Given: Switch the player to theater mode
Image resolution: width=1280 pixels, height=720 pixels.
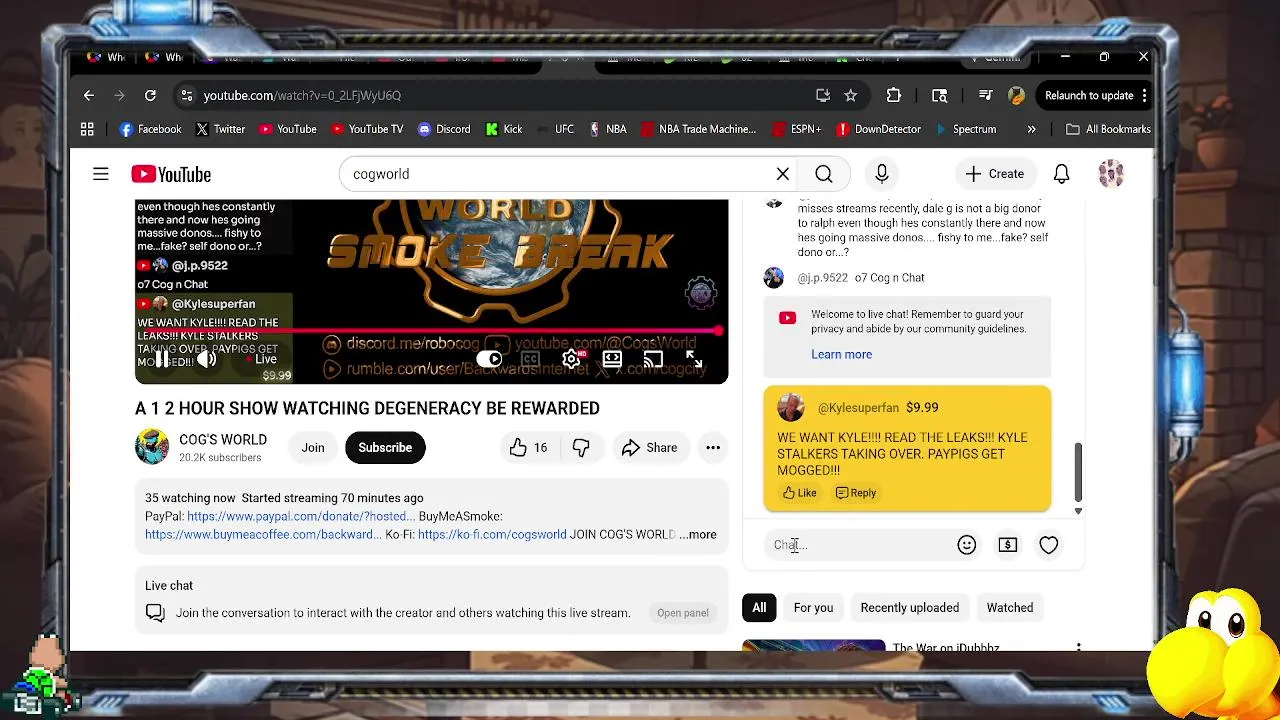Looking at the screenshot, I should pos(612,359).
